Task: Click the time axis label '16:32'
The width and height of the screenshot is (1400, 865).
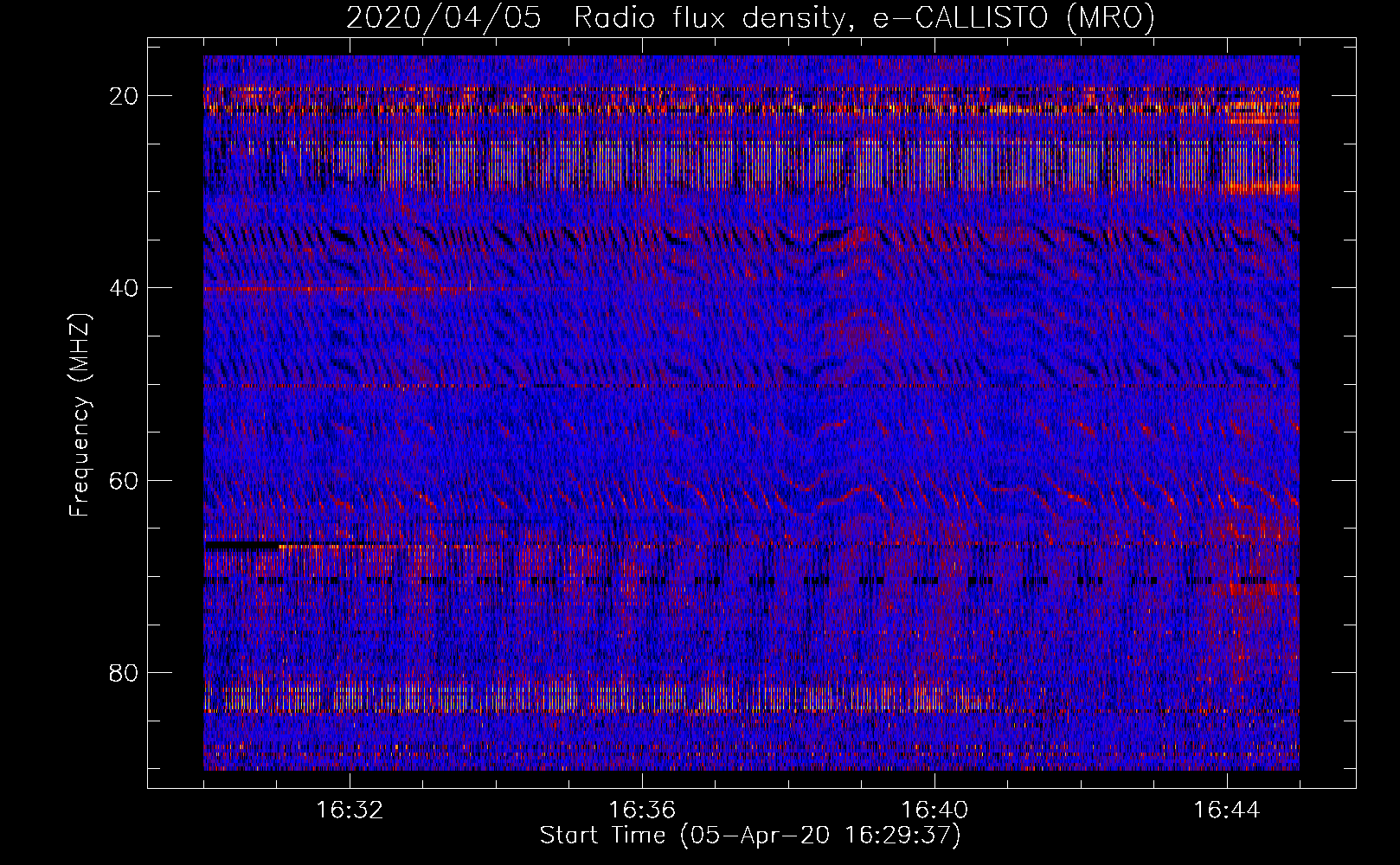Action: click(x=350, y=811)
